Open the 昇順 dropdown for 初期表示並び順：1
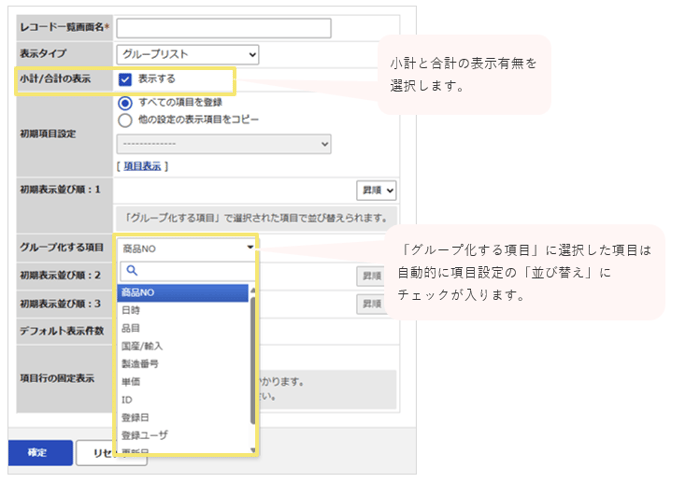The image size is (700, 483). tap(376, 190)
